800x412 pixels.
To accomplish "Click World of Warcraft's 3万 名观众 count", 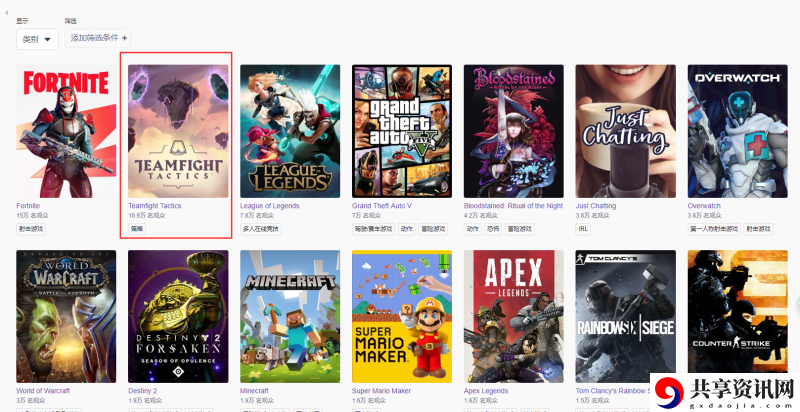I will (x=31, y=401).
